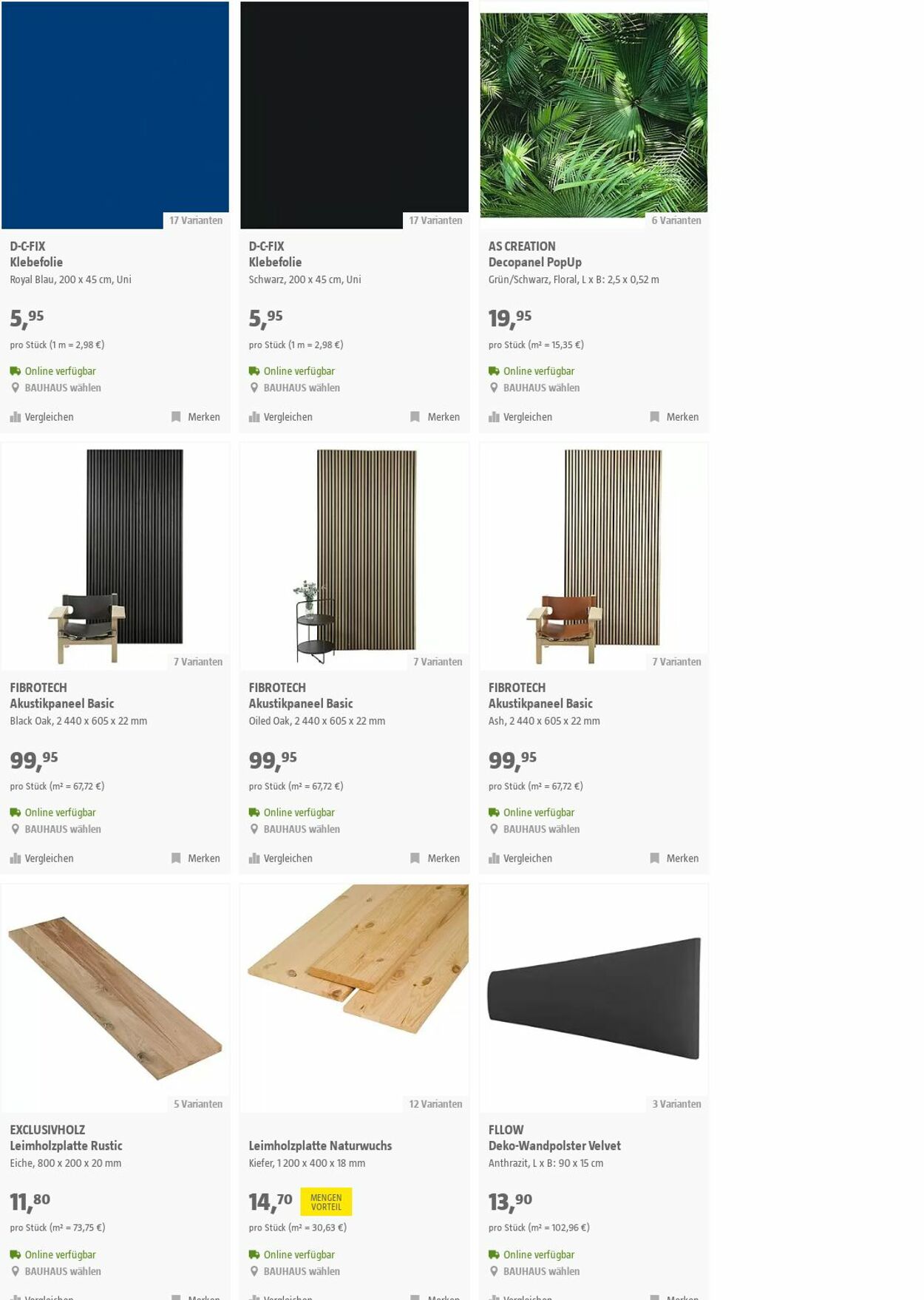Viewport: 924px width, 1300px height.
Task: Toggle Vergleichen for Oiled Oak Akustikpaneel
Action: [x=281, y=859]
